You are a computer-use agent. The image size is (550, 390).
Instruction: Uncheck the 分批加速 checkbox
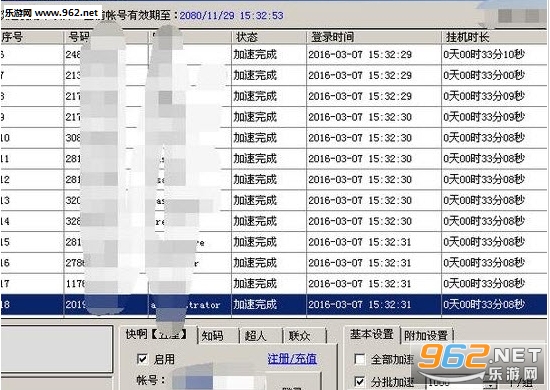pos(360,382)
